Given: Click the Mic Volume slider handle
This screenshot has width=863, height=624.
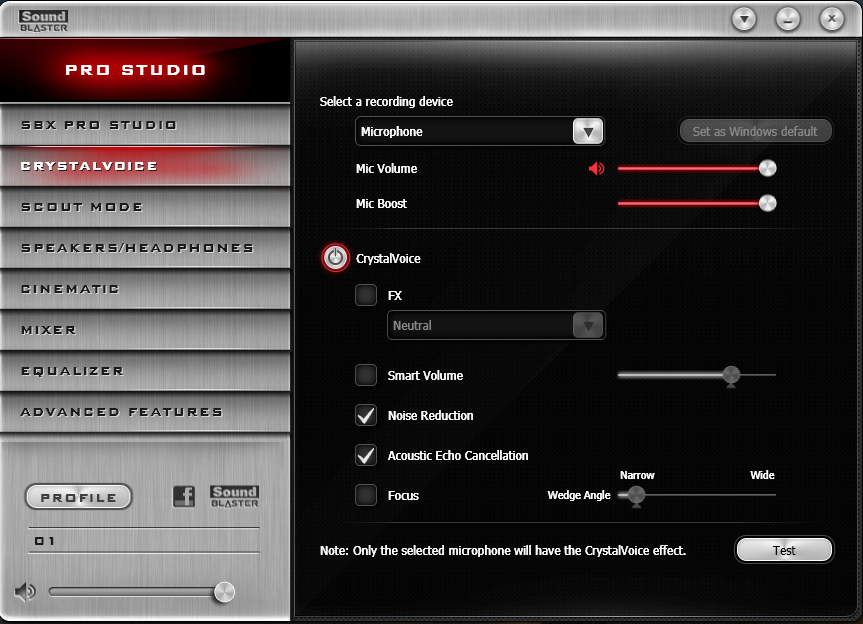Looking at the screenshot, I should click(x=767, y=168).
